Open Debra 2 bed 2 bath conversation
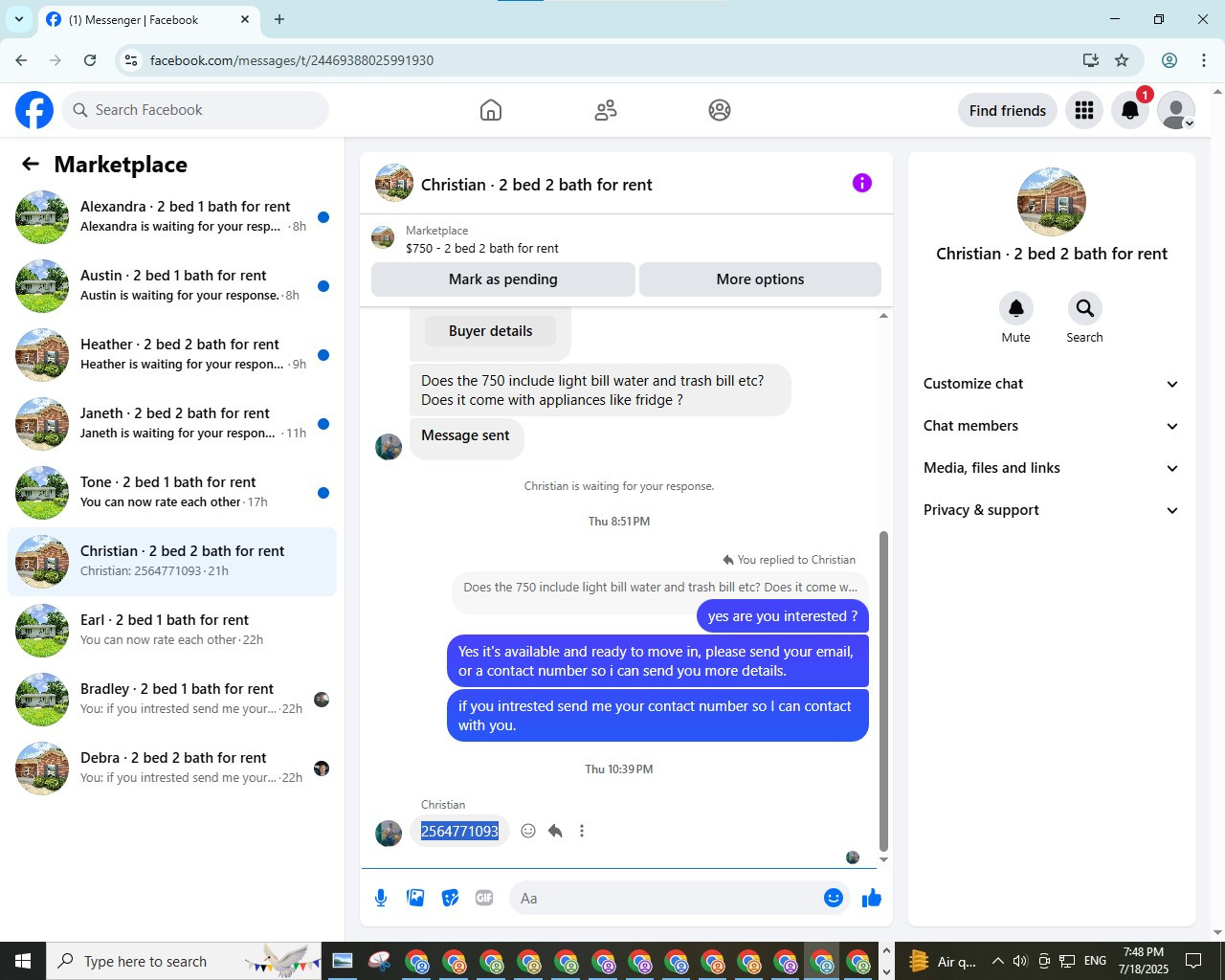This screenshot has height=980, width=1225. [x=172, y=768]
